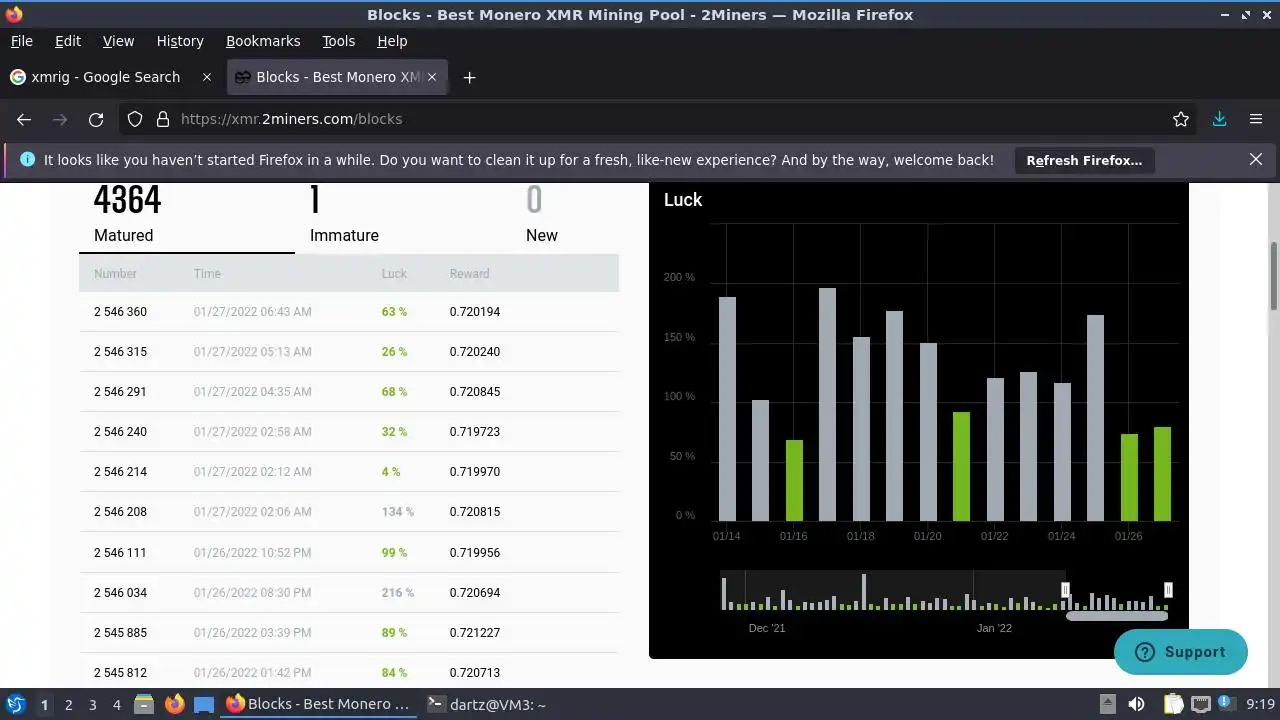Open the network connection tray icon
This screenshot has width=1280, height=720.
[1201, 704]
